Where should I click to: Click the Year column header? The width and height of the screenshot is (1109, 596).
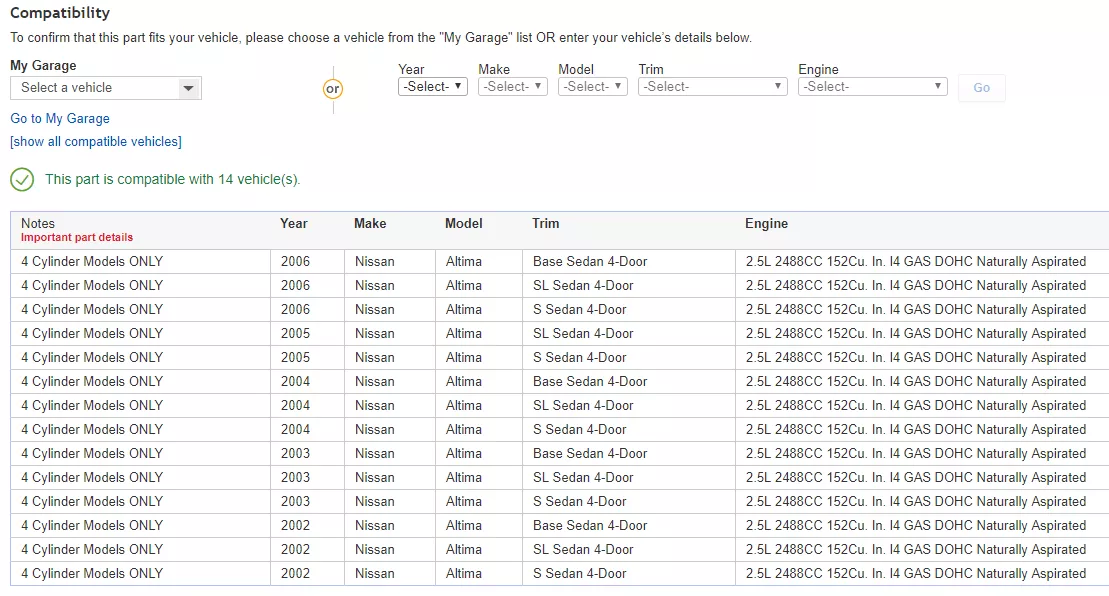pos(294,223)
